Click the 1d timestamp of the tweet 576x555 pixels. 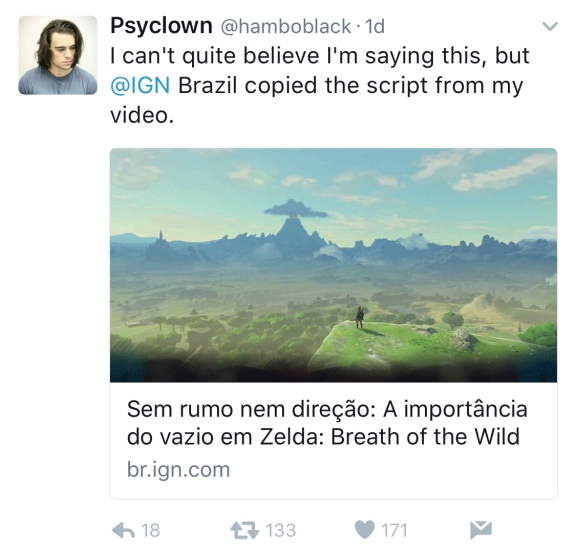pos(375,26)
